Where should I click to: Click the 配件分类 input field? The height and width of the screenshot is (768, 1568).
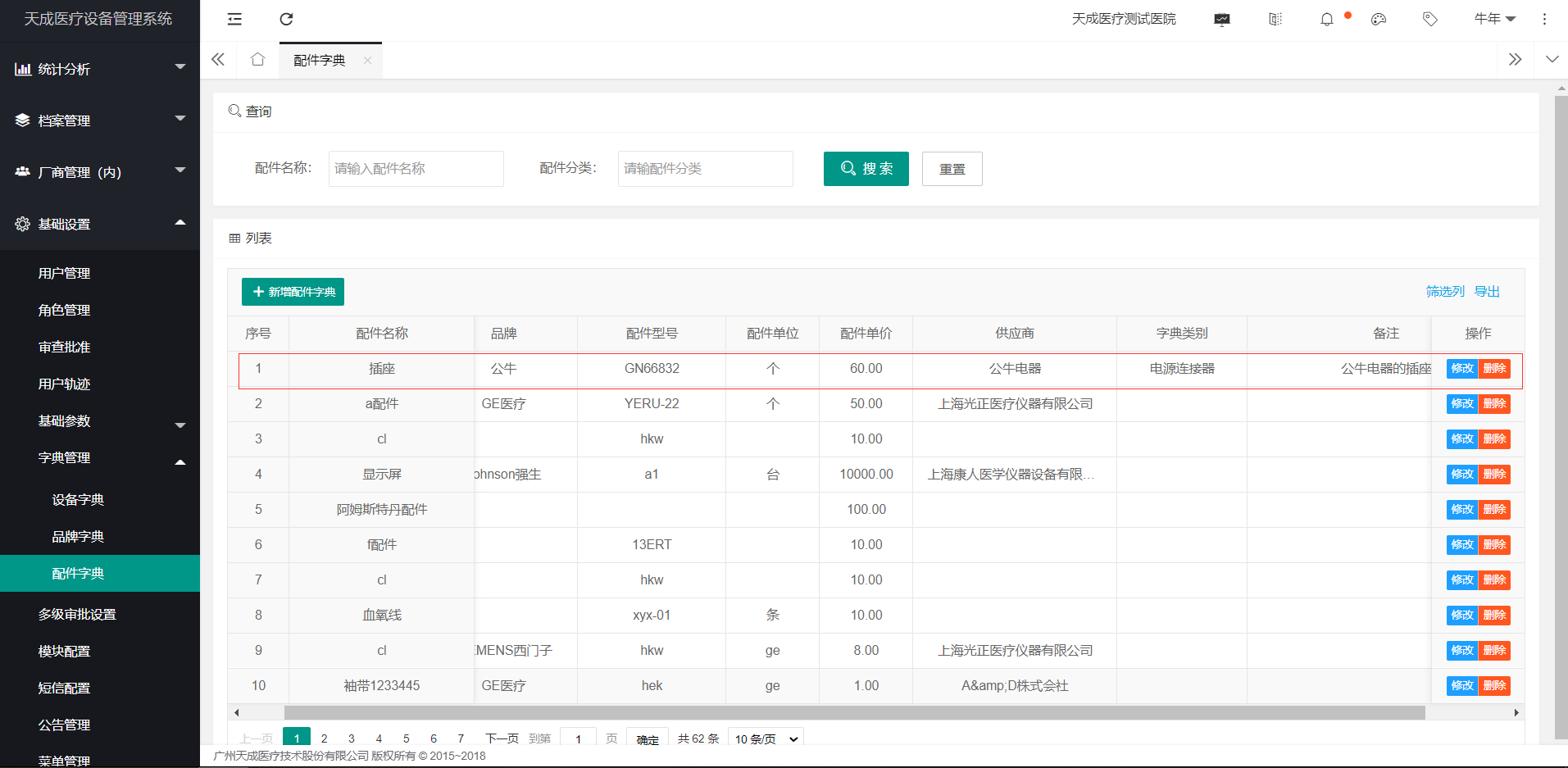tap(706, 168)
